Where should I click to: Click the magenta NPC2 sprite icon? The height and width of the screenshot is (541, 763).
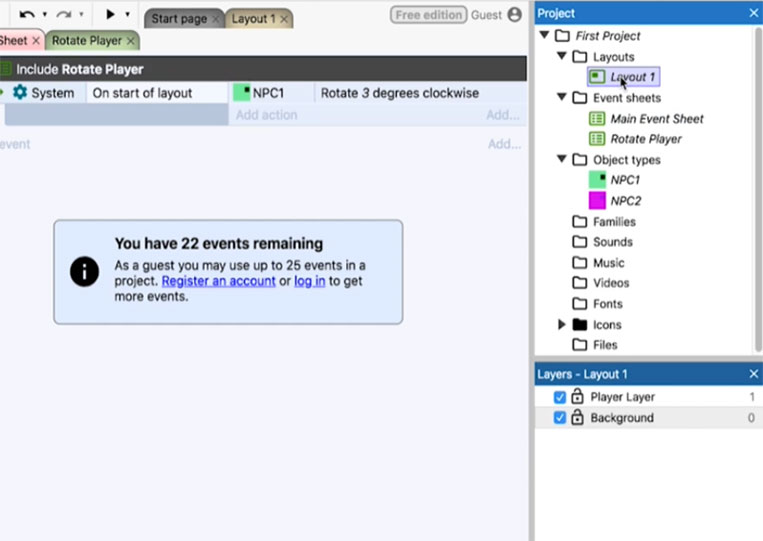[x=597, y=200]
